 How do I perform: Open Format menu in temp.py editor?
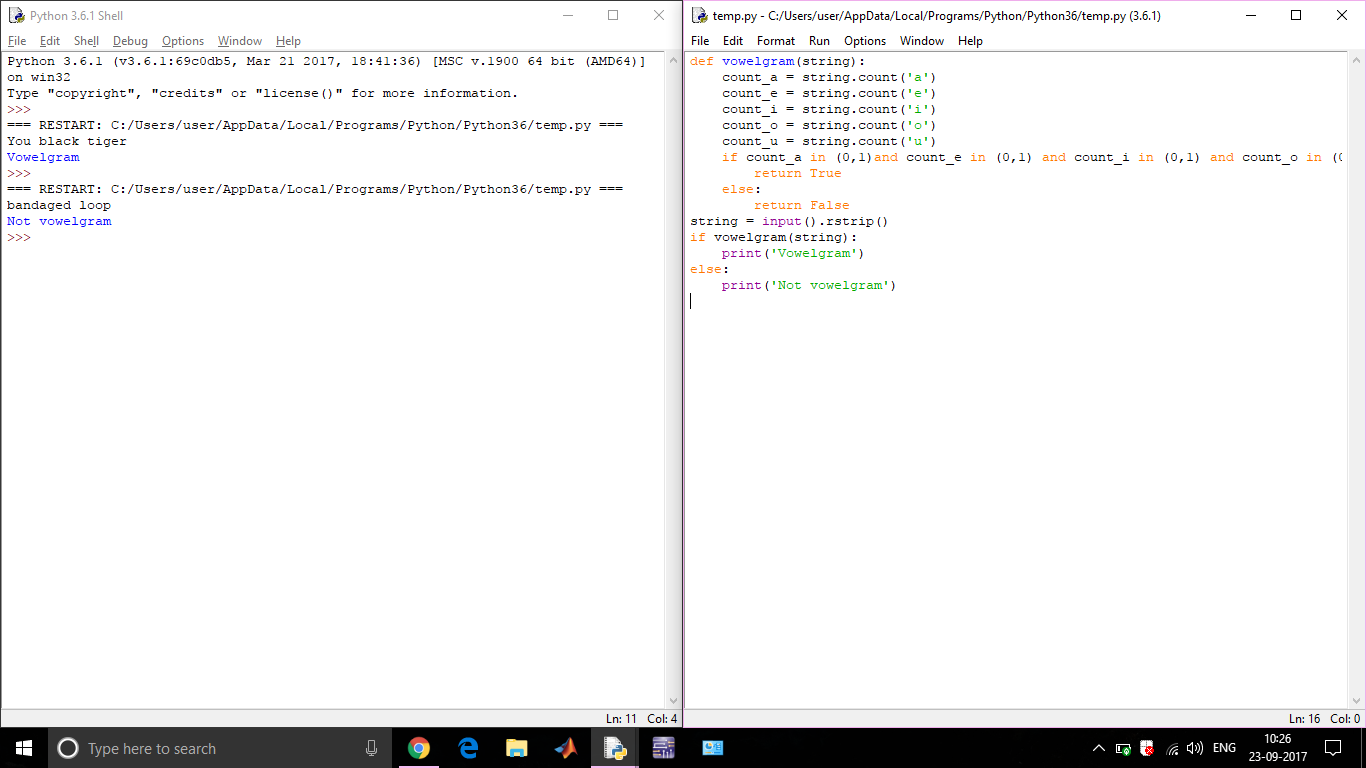click(x=776, y=41)
